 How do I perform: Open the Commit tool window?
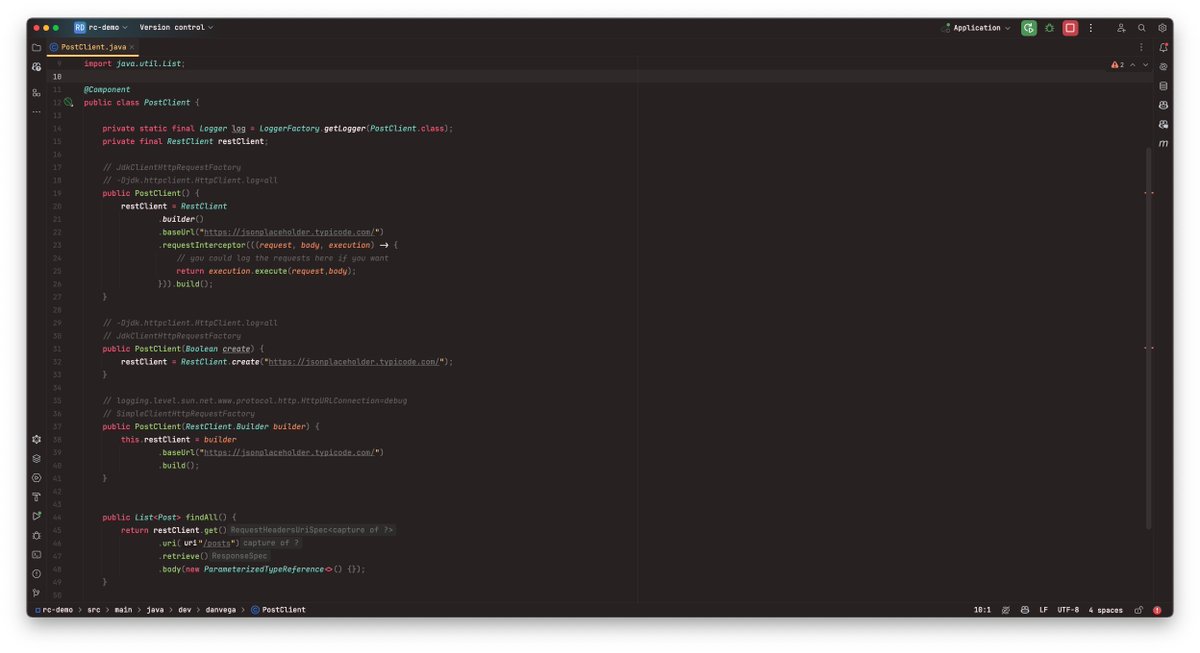click(36, 67)
